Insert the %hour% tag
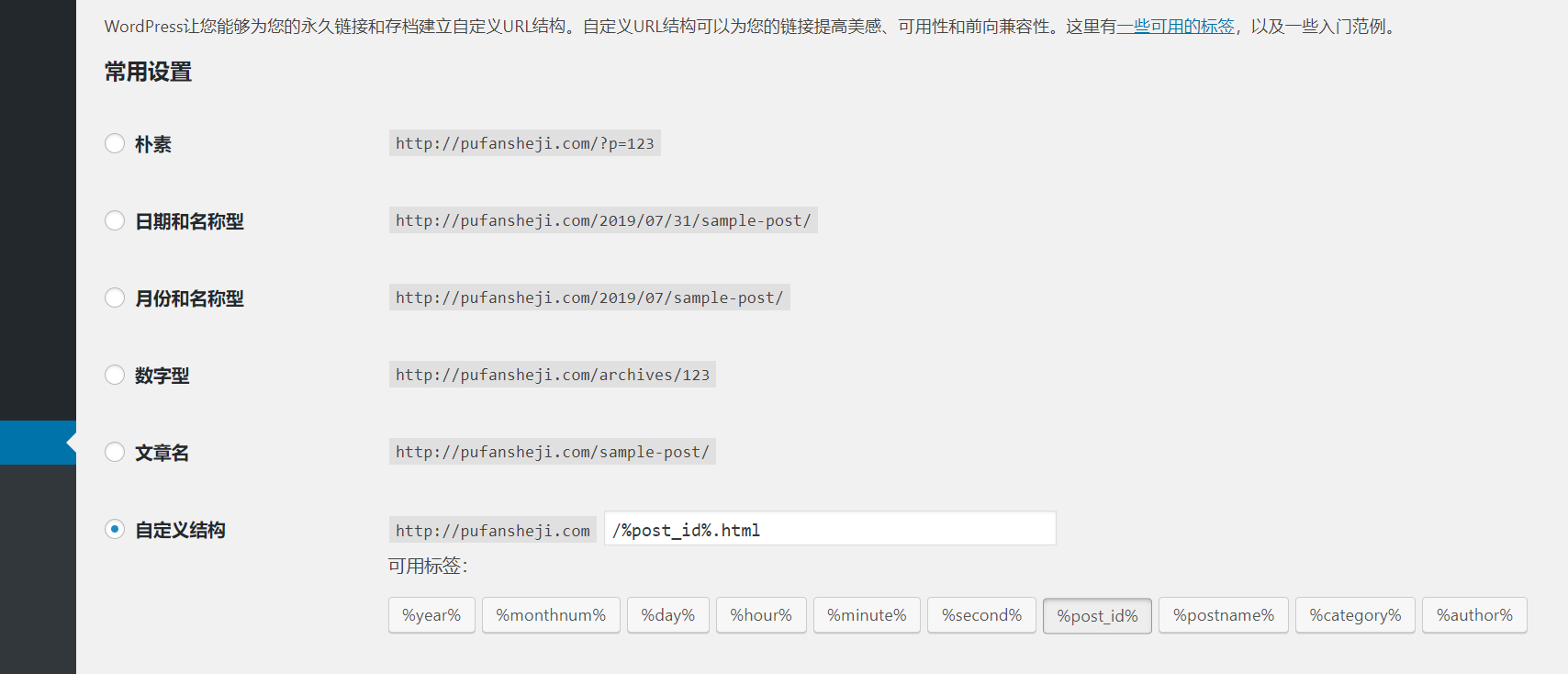Image resolution: width=1568 pixels, height=674 pixels. pos(761,615)
